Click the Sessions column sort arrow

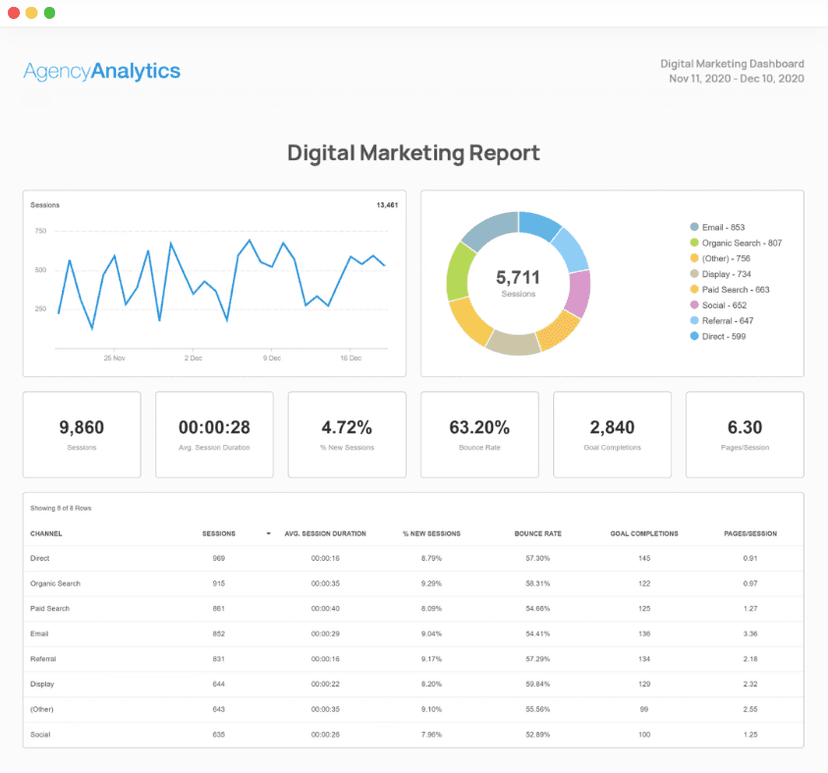click(x=268, y=534)
